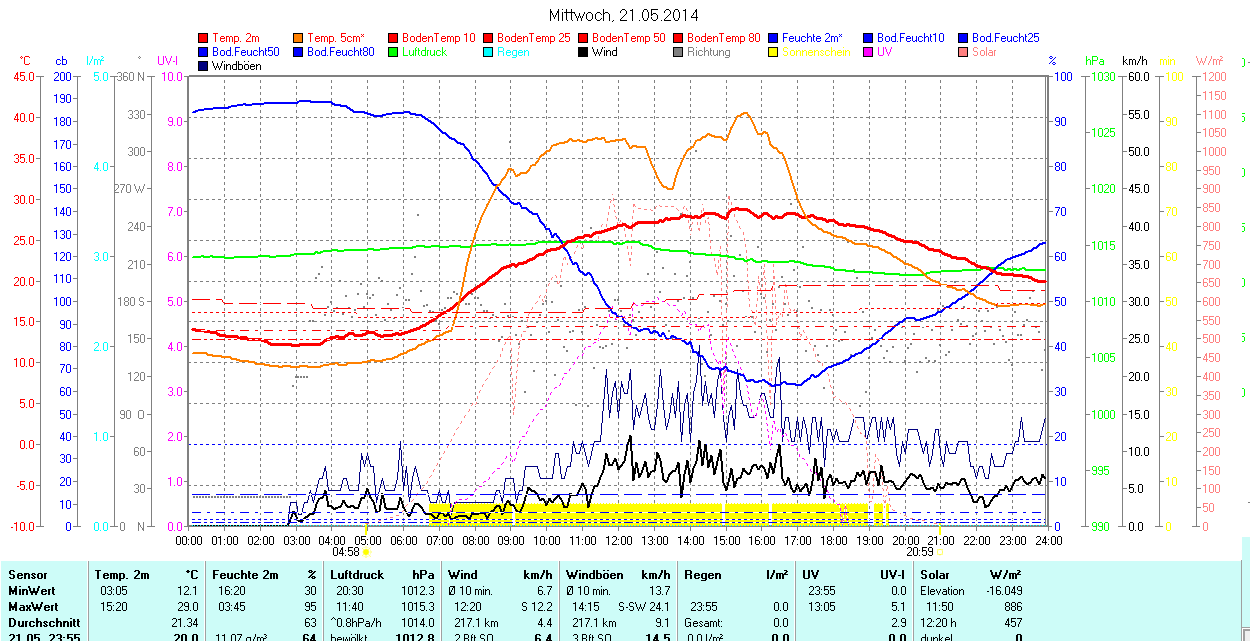1250x641 pixels.
Task: Click the gray Richtung legend swatch
Action: [679, 52]
